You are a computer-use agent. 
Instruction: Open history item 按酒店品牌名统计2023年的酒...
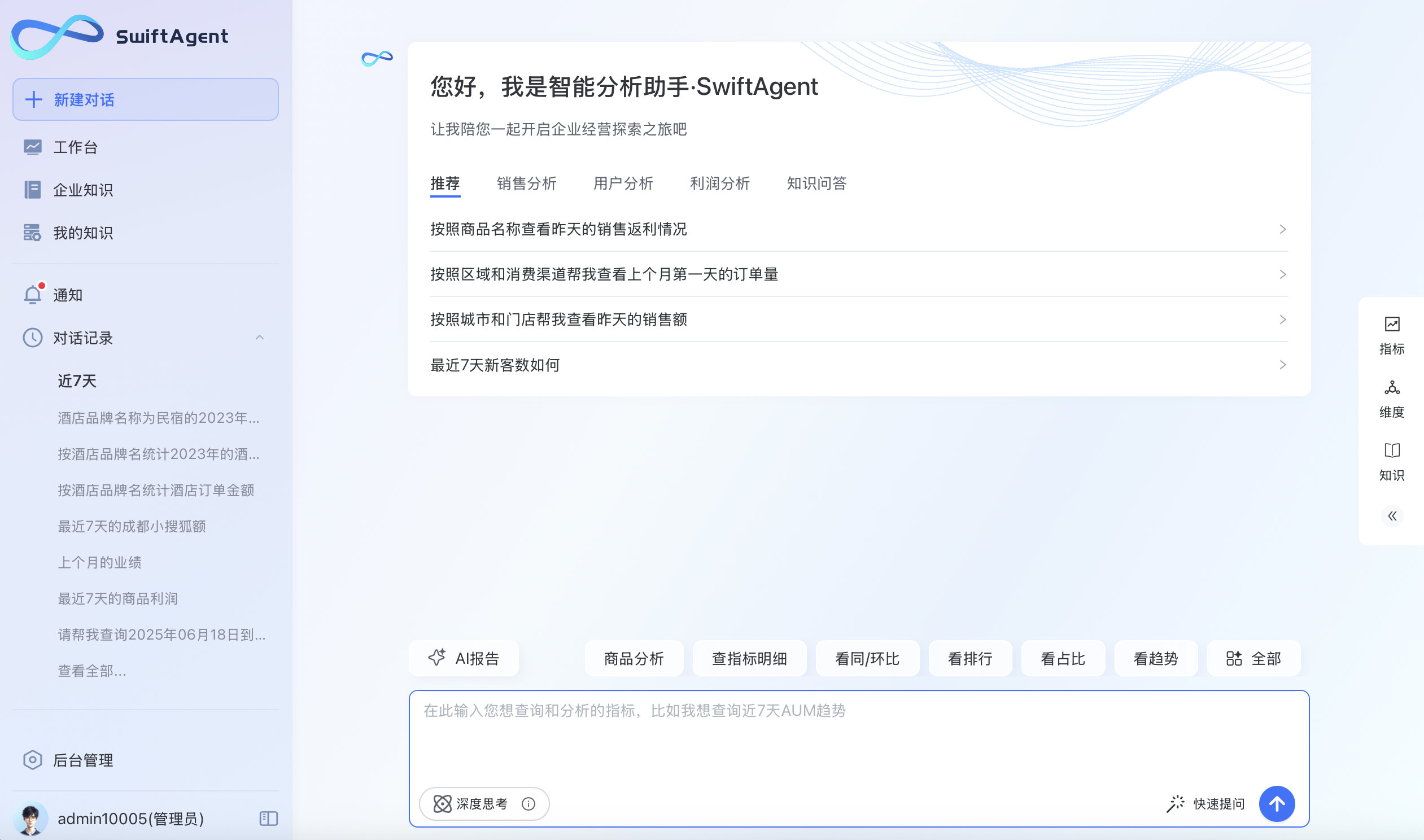pos(159,454)
